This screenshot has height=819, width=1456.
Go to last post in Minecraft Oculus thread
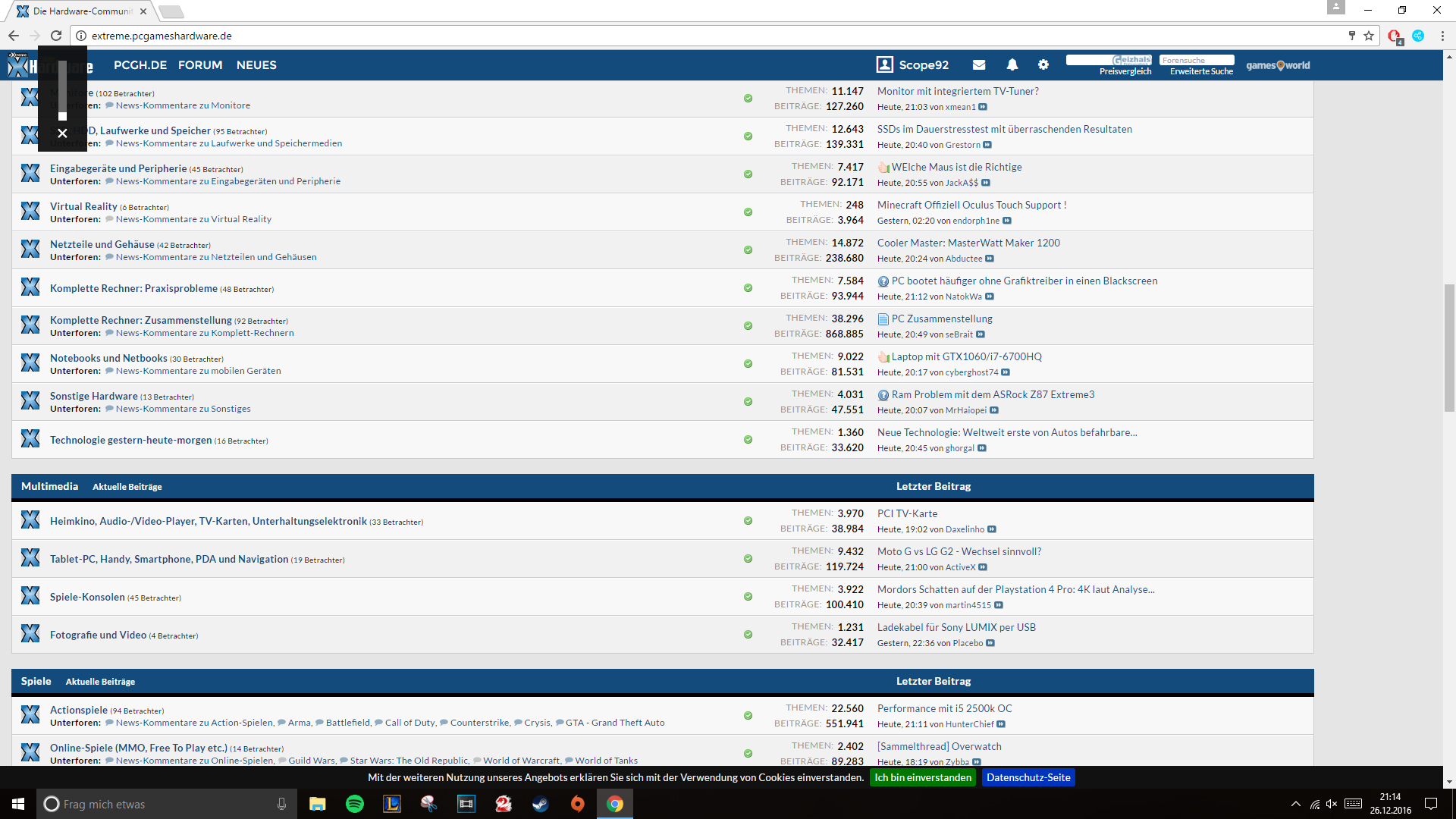click(x=1007, y=221)
